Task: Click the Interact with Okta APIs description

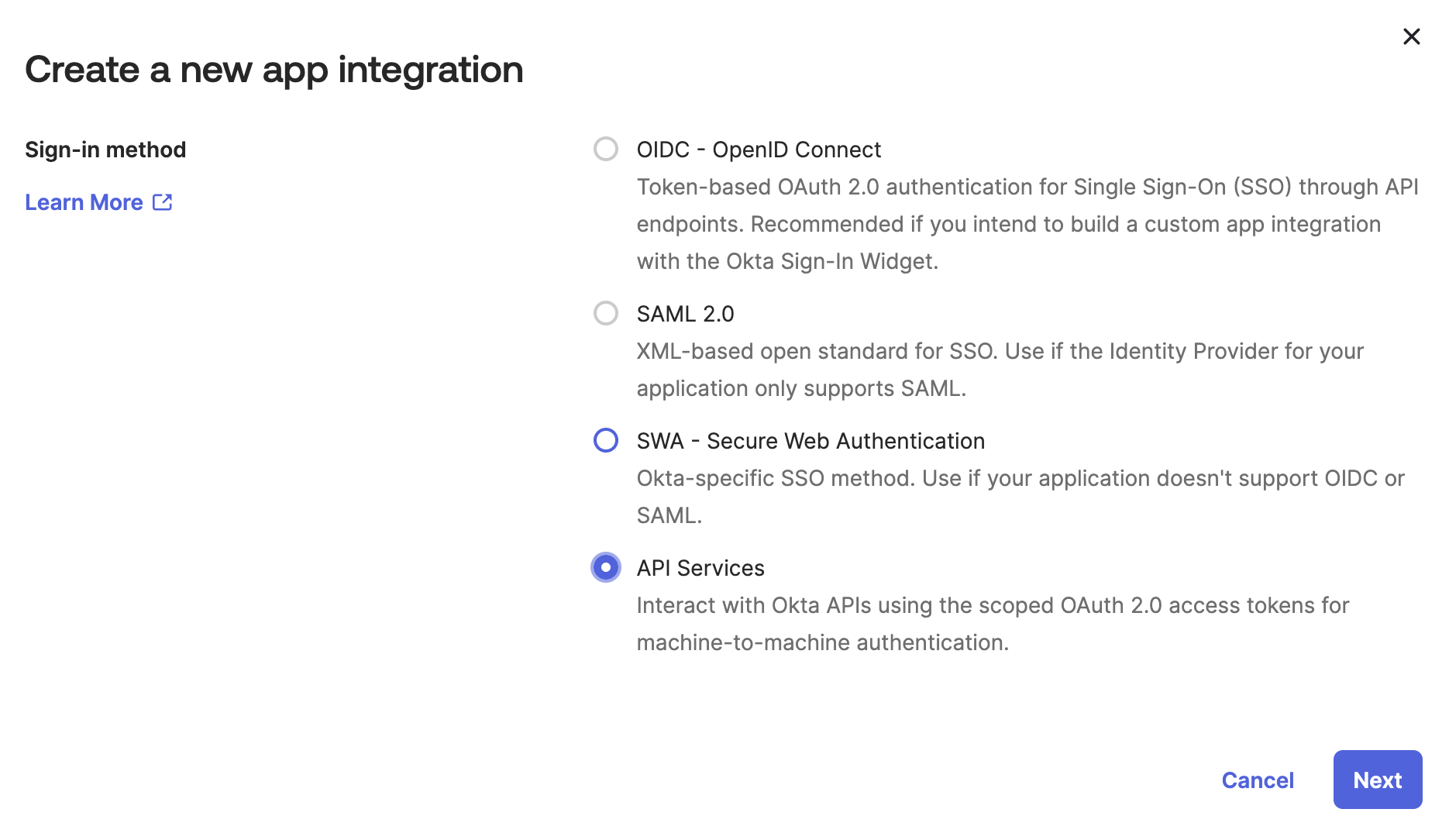Action: 993,605
